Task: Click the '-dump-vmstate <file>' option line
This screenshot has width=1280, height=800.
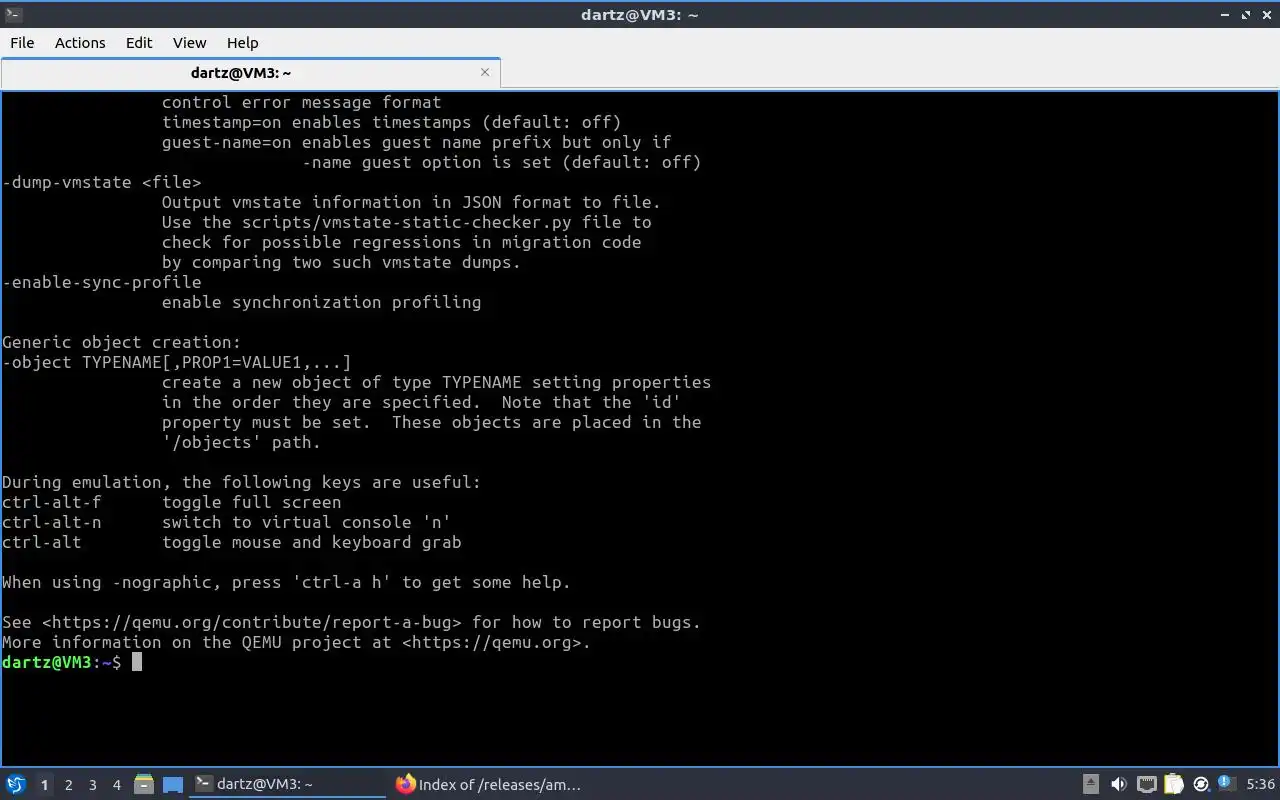Action: [x=102, y=182]
